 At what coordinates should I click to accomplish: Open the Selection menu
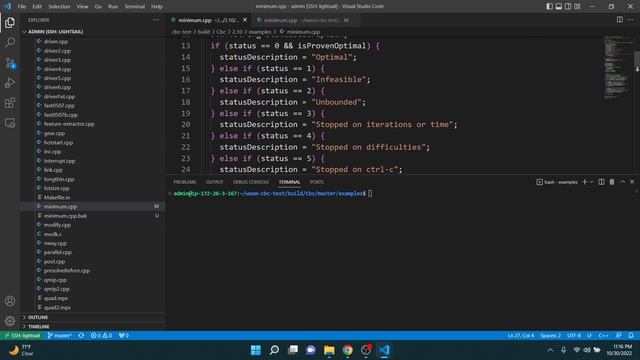[x=59, y=7]
